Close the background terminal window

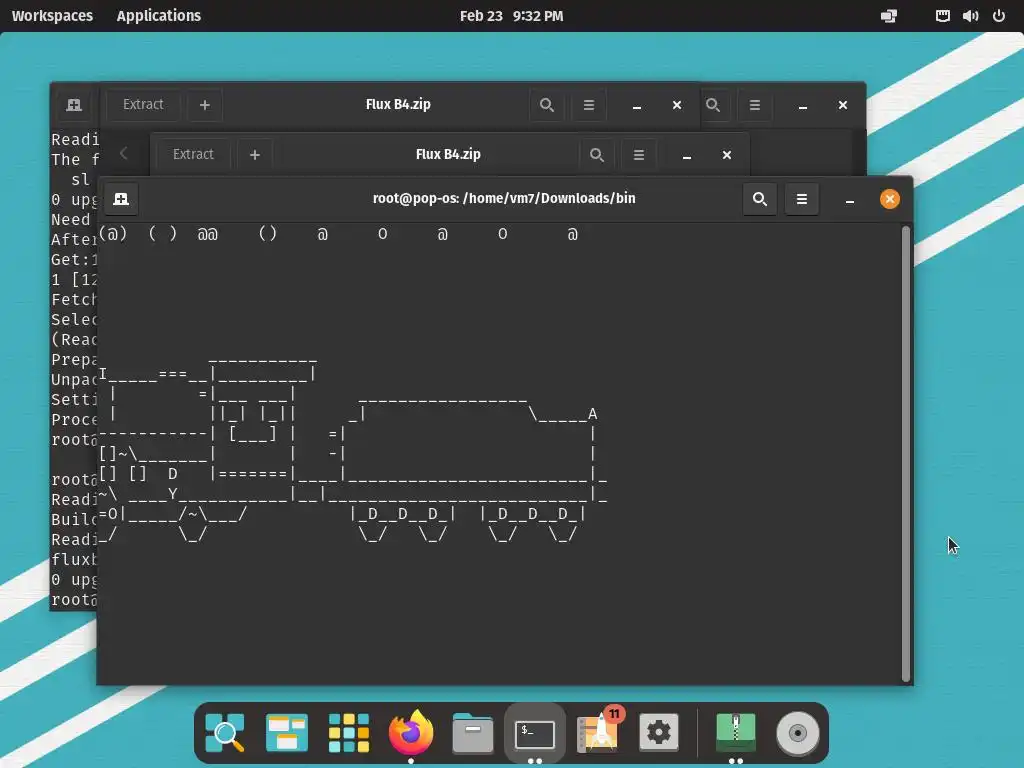[x=842, y=104]
